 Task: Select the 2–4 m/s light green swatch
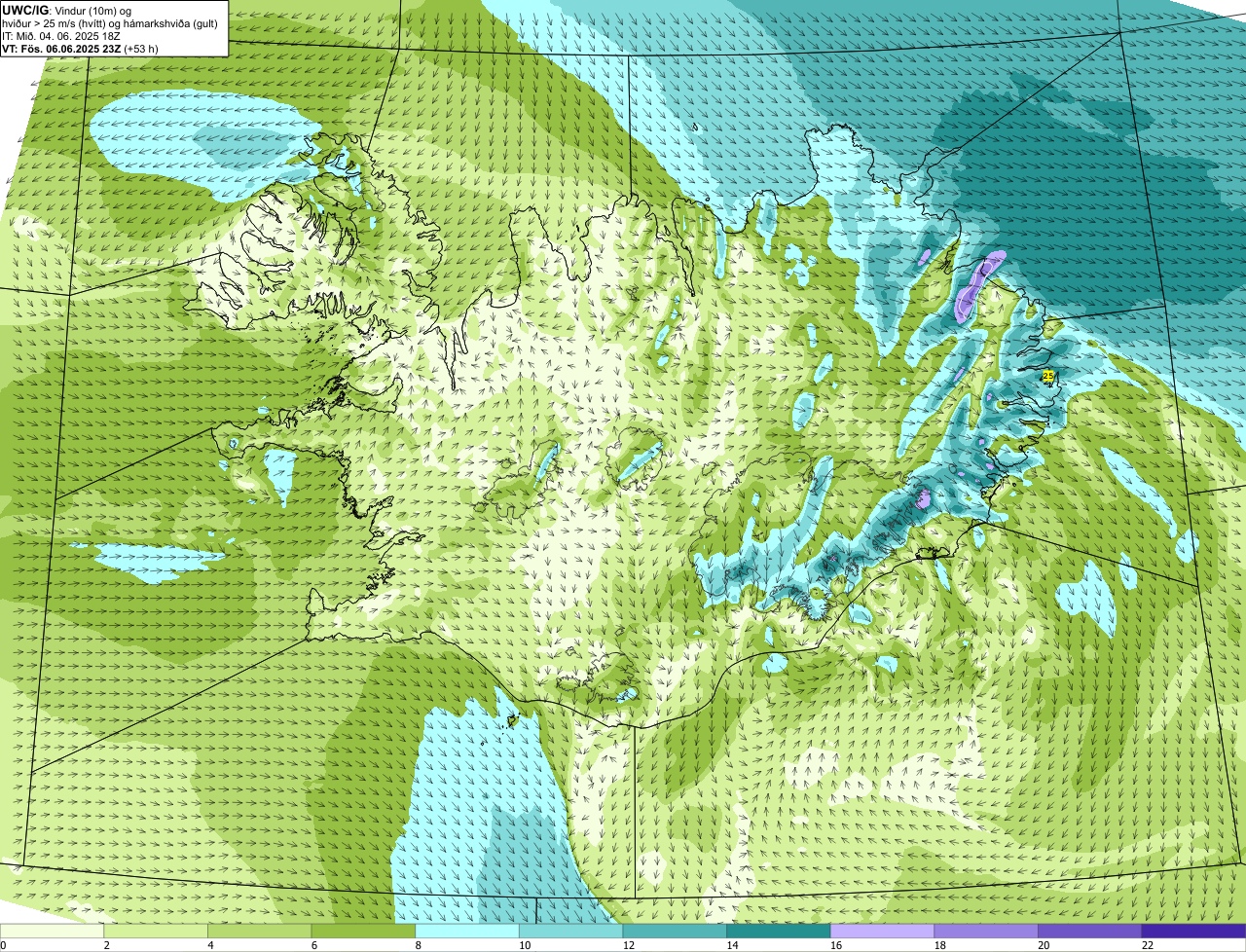click(x=156, y=931)
